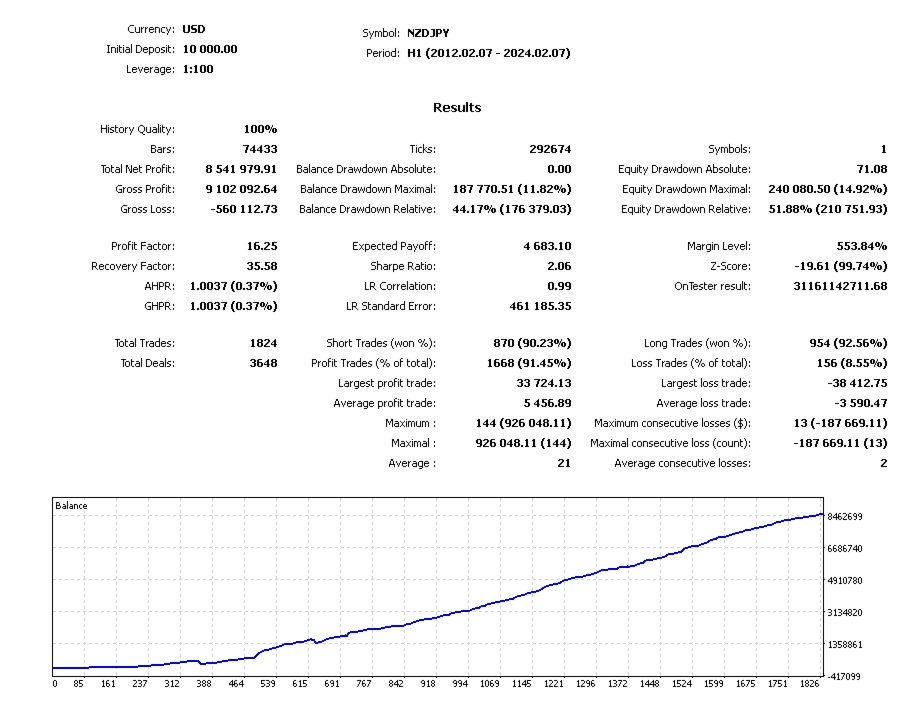Click Largest profit trade value 33 724.13
Screen dimensions: 920x720
pos(544,383)
